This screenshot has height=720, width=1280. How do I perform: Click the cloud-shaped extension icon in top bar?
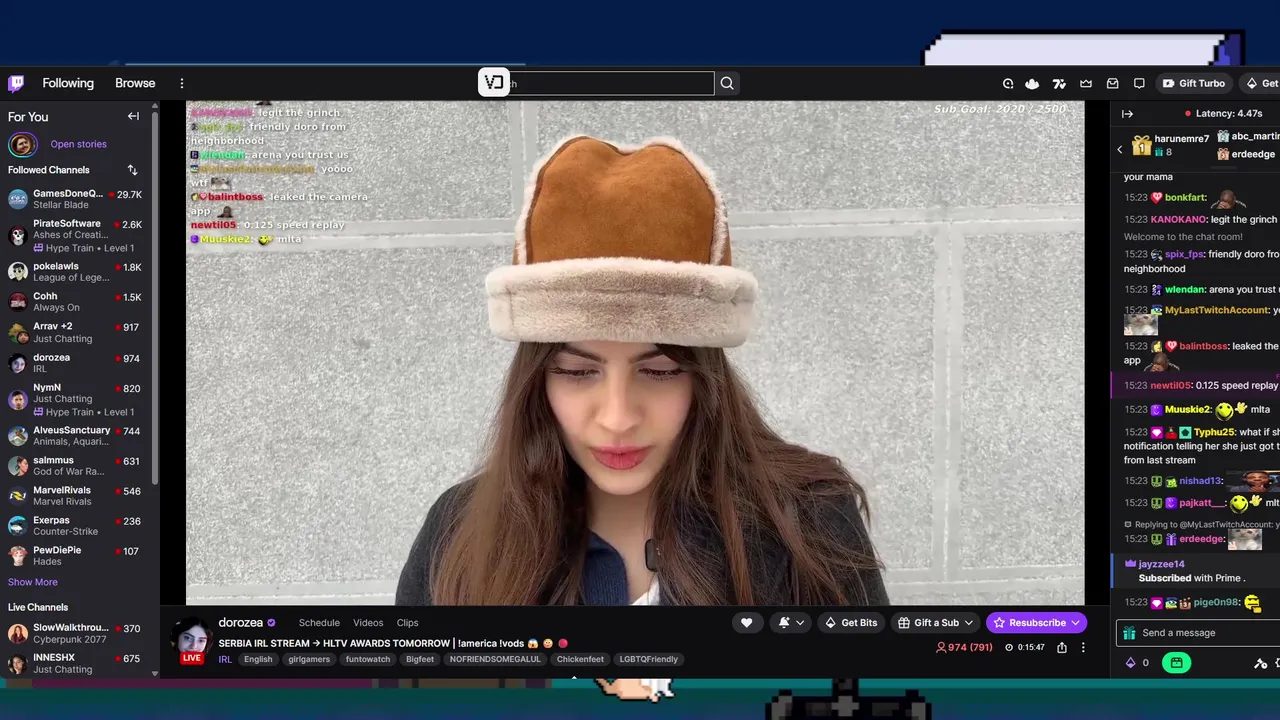point(1032,83)
